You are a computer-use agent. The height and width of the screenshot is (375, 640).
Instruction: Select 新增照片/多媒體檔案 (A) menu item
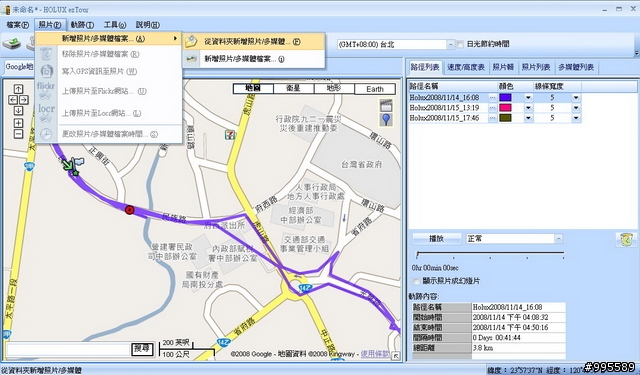click(x=109, y=38)
